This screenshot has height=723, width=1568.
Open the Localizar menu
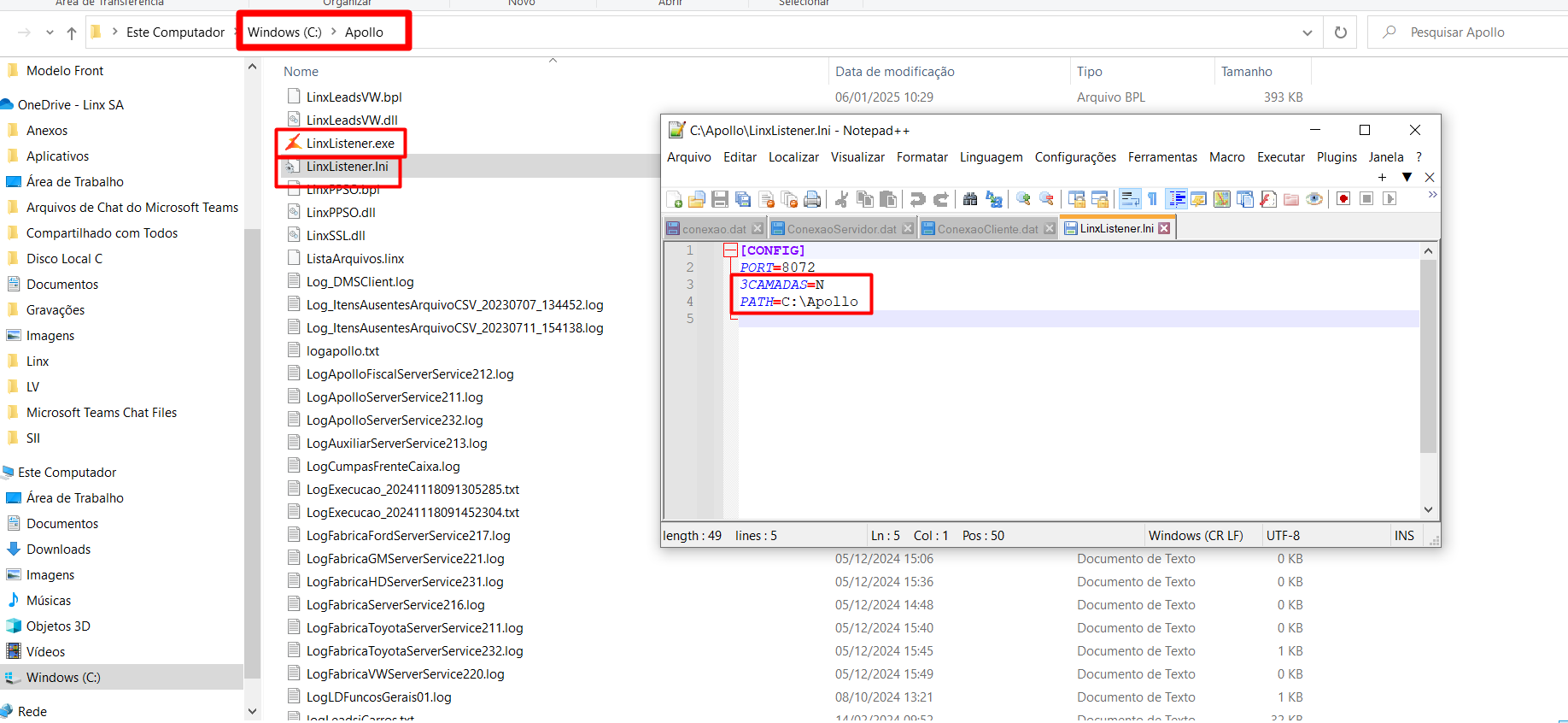coord(793,157)
